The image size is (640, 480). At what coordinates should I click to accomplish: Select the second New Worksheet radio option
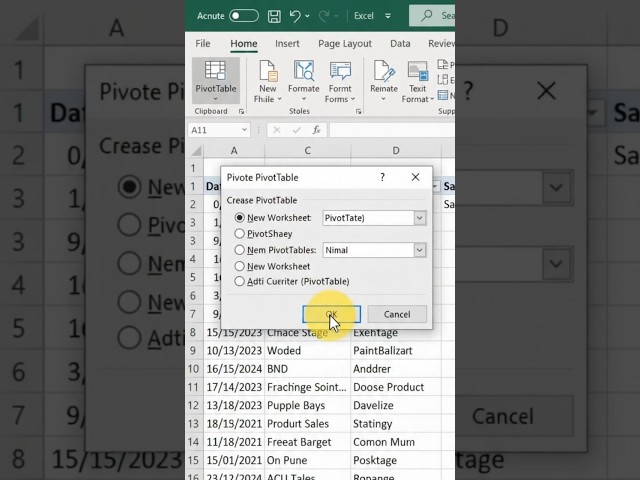coord(240,266)
